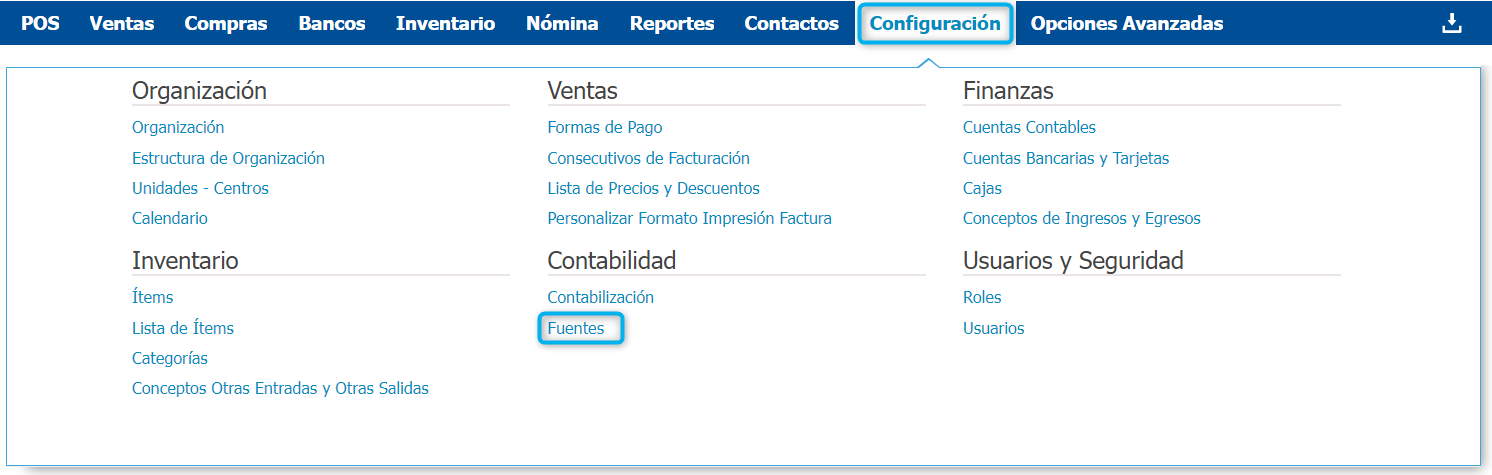Open the Fuentes link under Contabilidad
Screen dimensions: 1492x475
coord(576,328)
